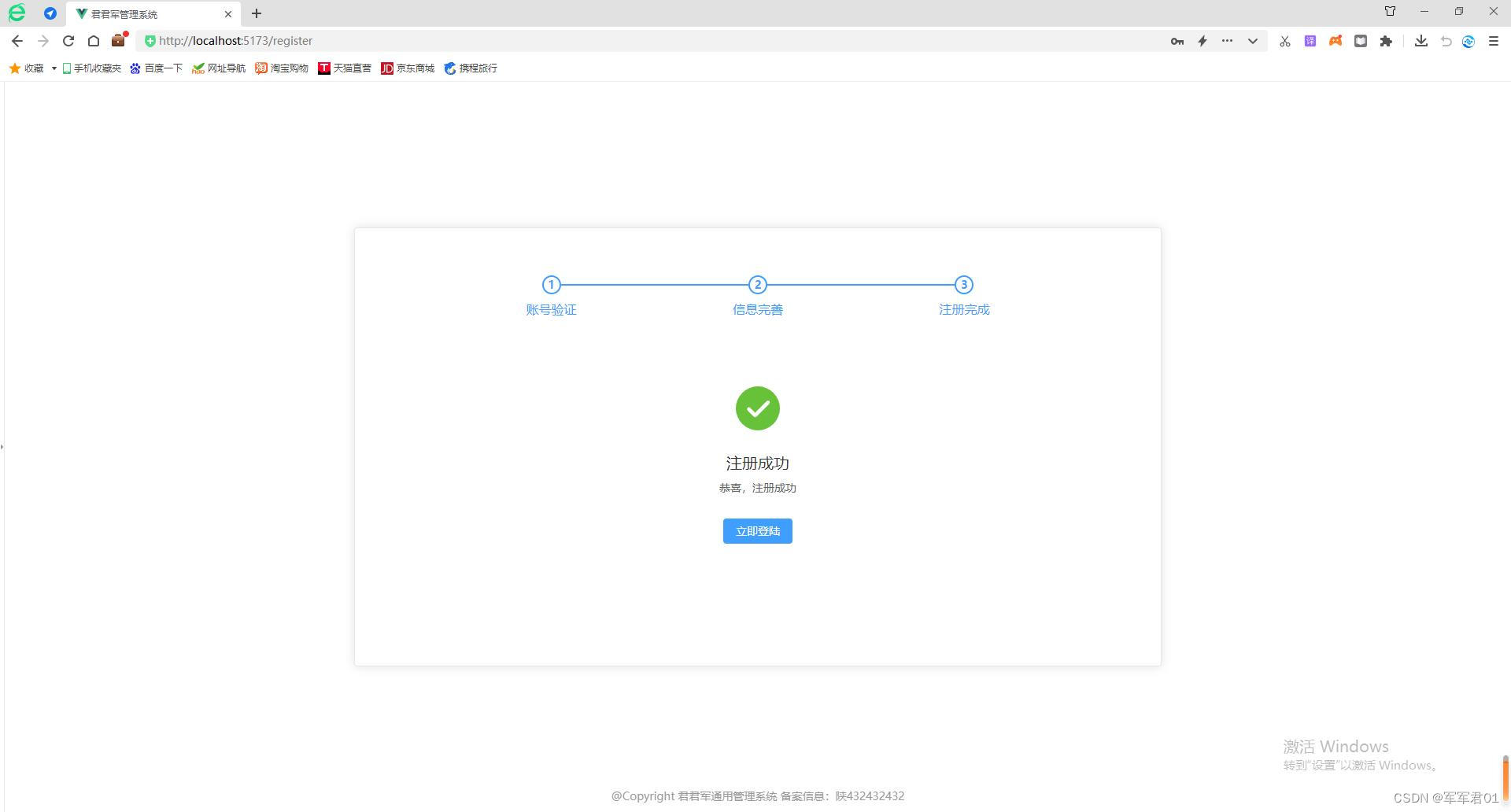This screenshot has width=1511, height=812.
Task: Click the blue pinned tab with the paper-plane icon
Action: [x=50, y=13]
